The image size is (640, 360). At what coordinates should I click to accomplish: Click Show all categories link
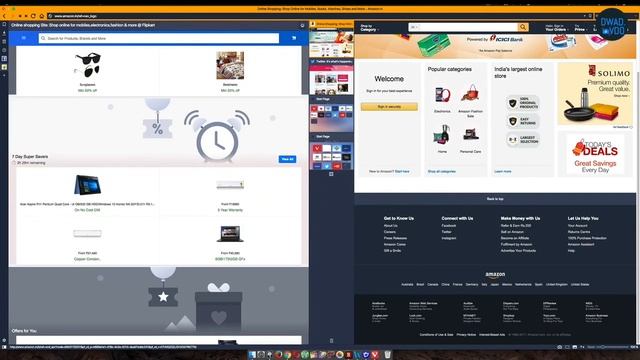442,171
